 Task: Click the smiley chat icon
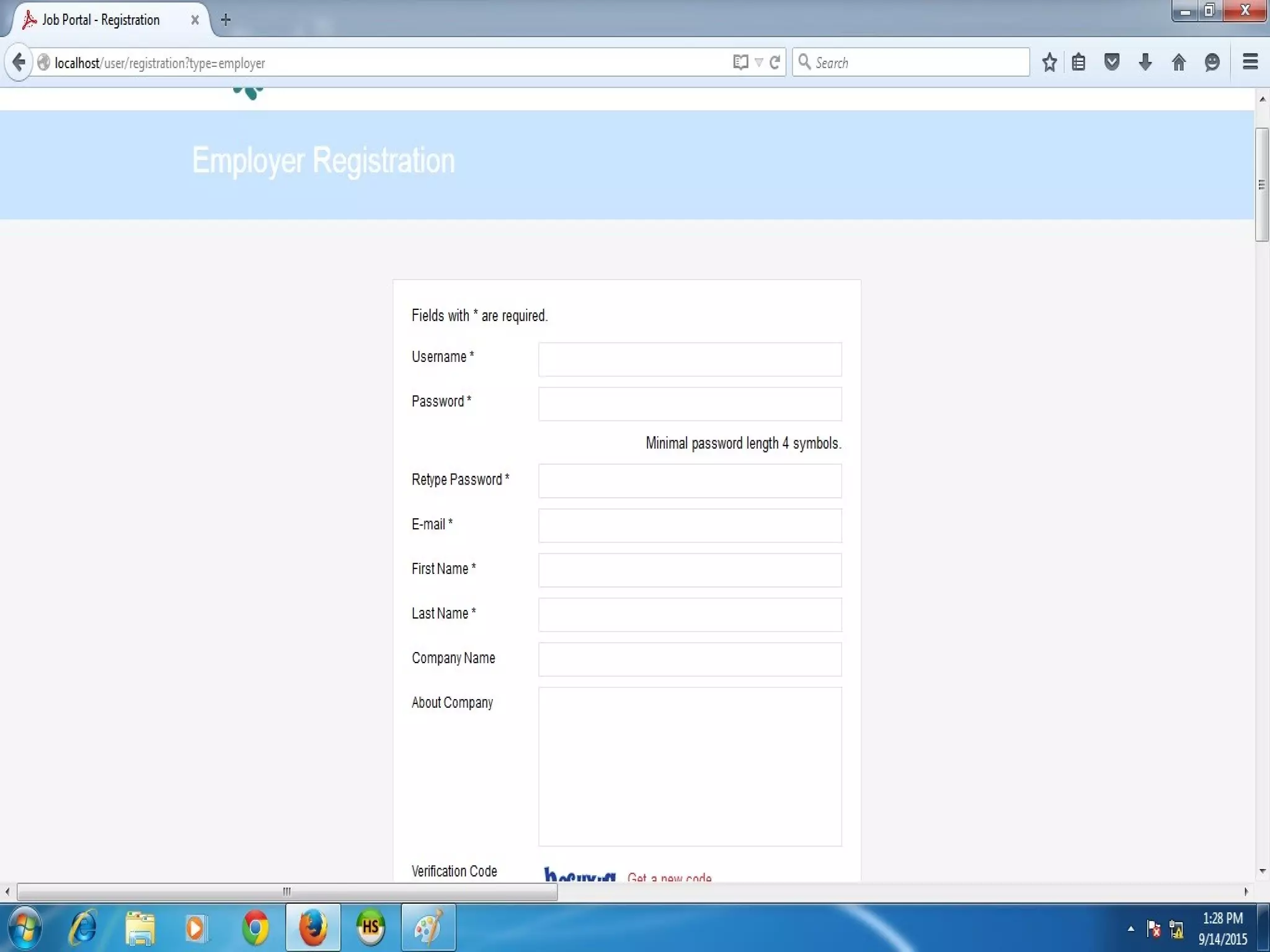point(1212,62)
